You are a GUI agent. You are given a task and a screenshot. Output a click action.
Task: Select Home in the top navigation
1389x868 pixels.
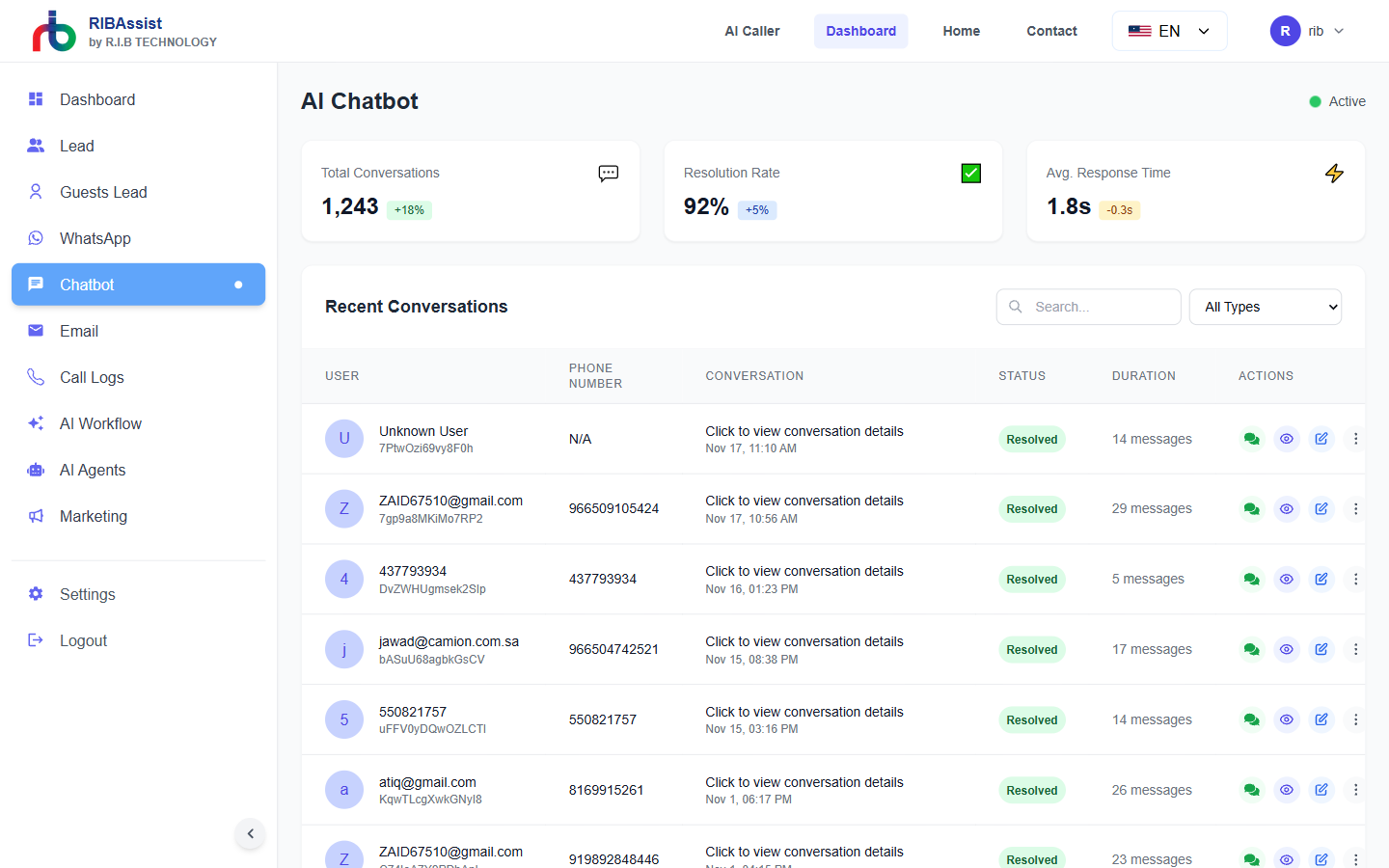point(961,31)
